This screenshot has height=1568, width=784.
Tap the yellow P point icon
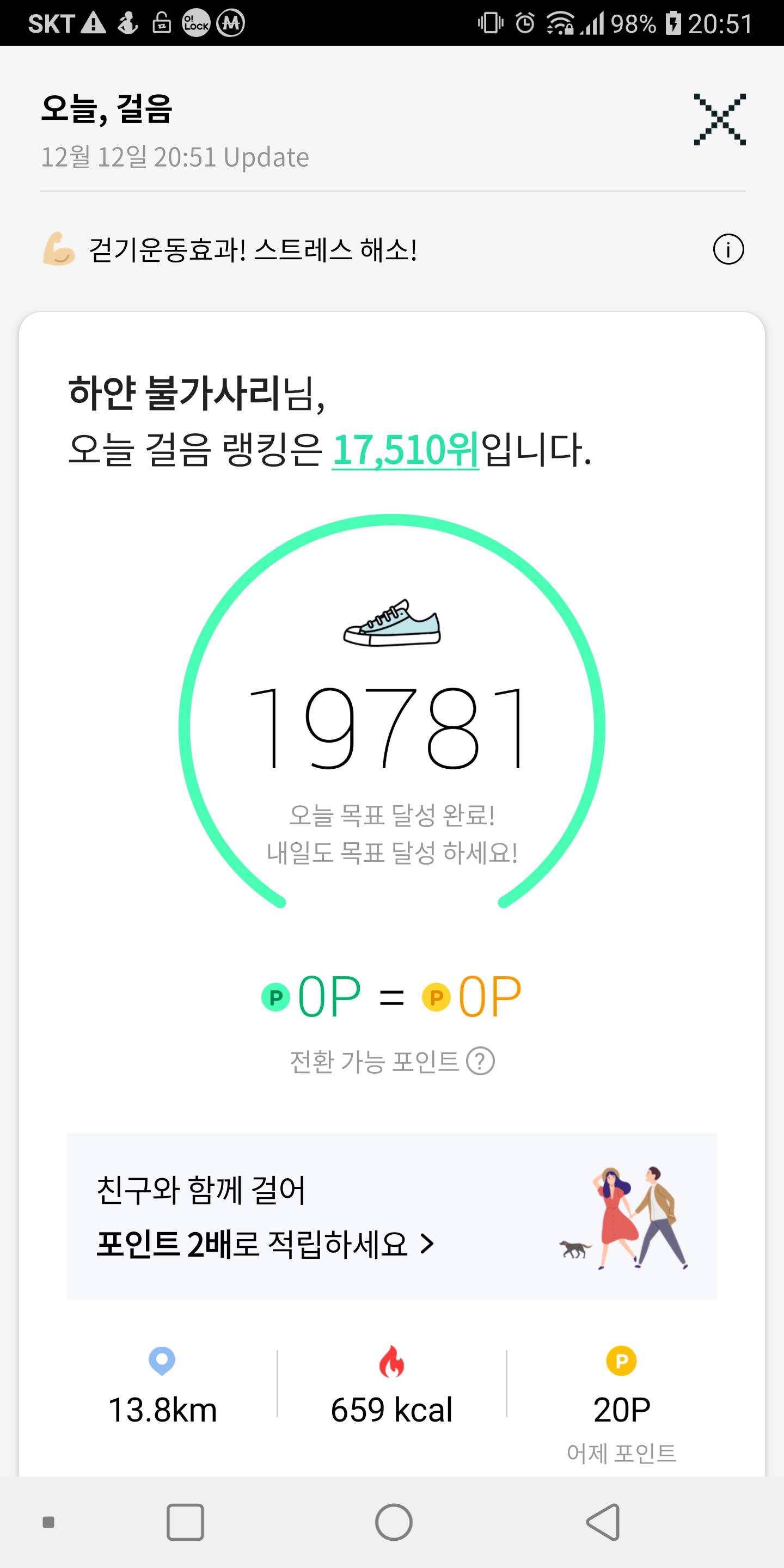436,997
